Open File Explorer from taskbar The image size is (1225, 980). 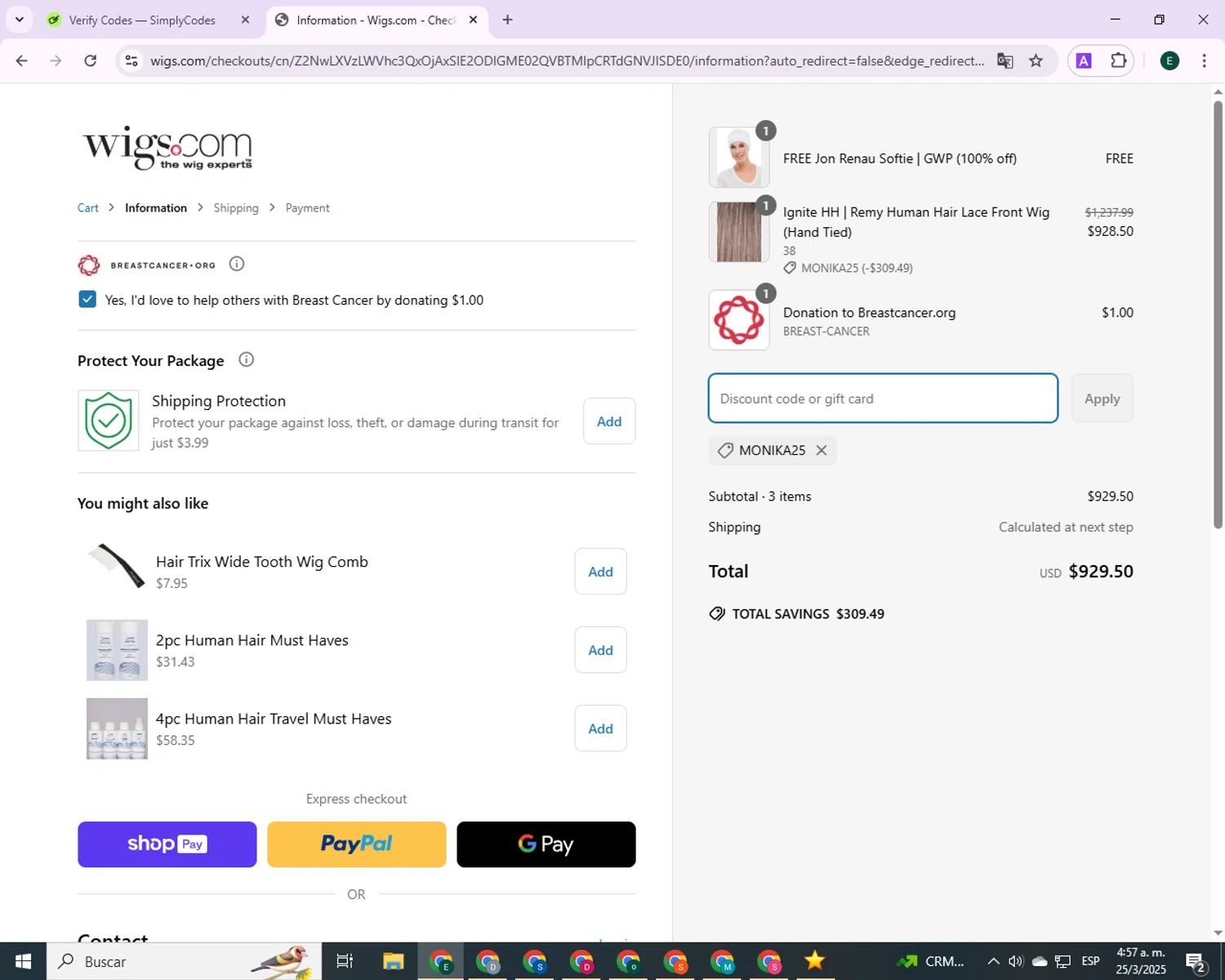(394, 961)
